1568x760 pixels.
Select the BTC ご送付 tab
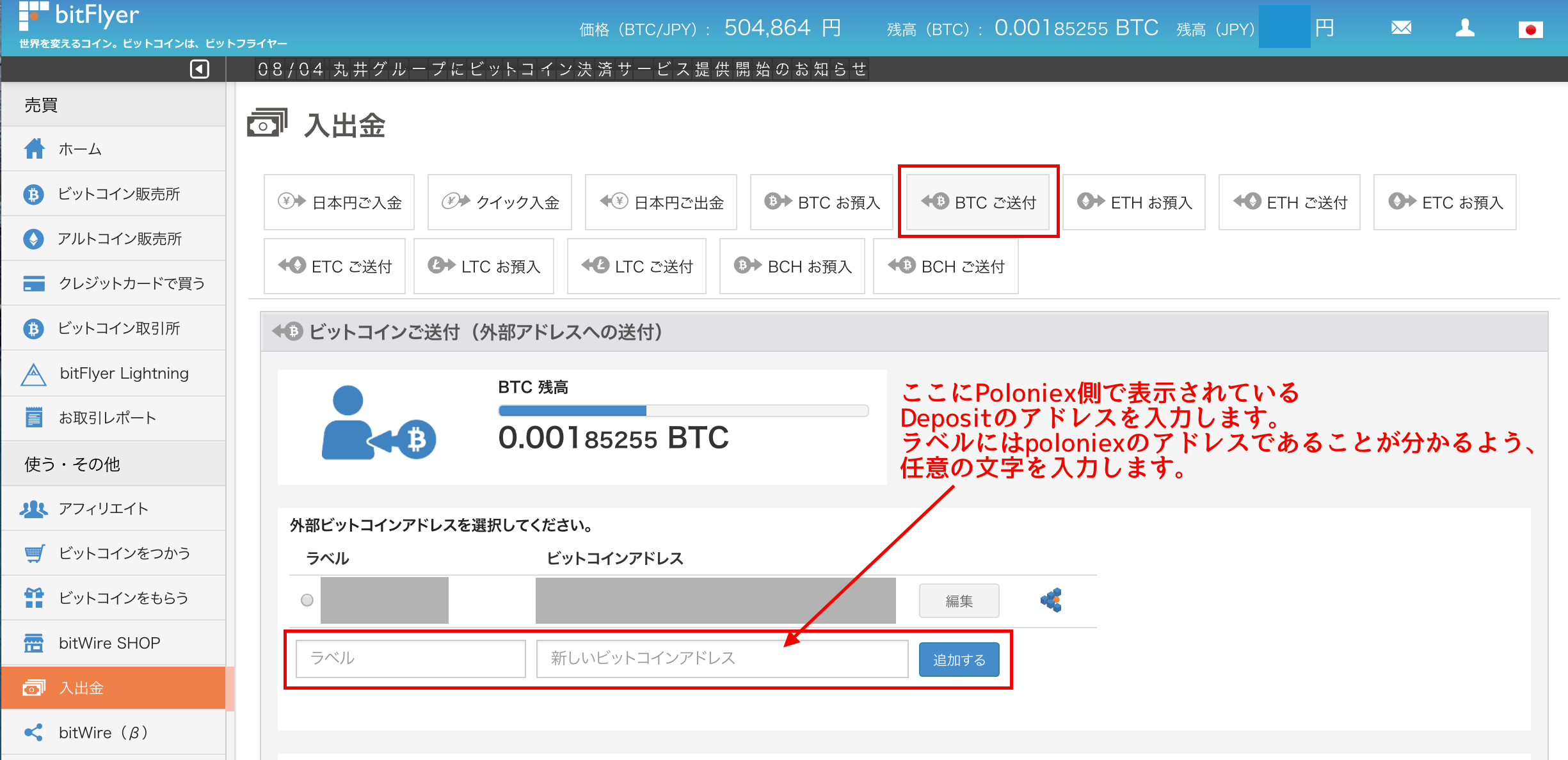coord(978,202)
